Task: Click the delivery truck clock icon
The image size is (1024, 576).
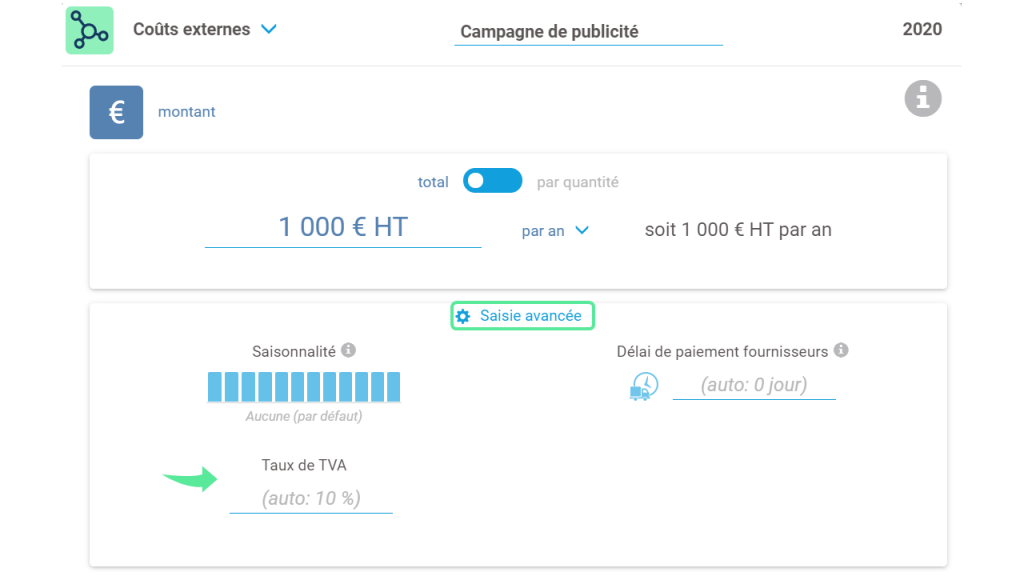Action: click(644, 386)
